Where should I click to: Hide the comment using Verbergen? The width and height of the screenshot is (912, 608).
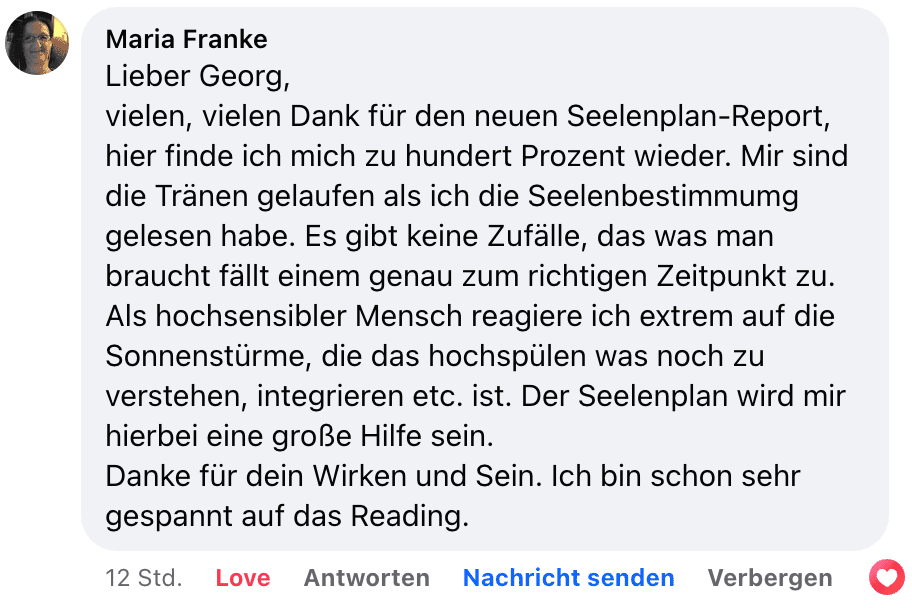769,578
